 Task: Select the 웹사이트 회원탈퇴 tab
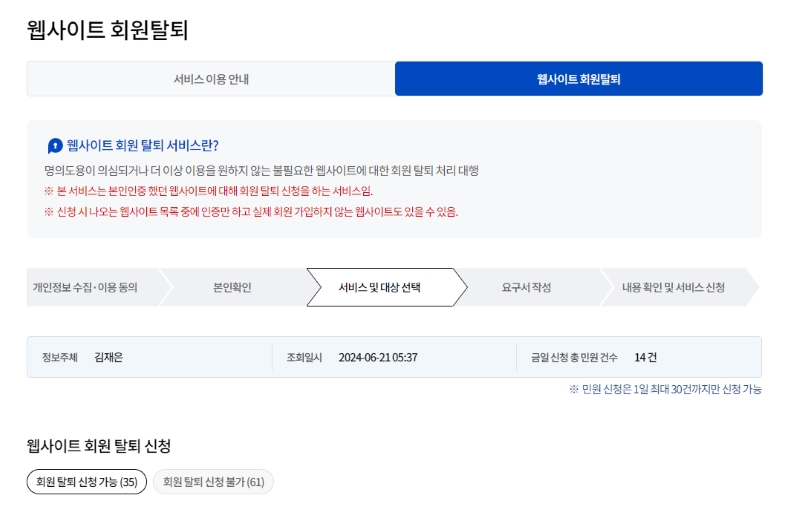579,79
